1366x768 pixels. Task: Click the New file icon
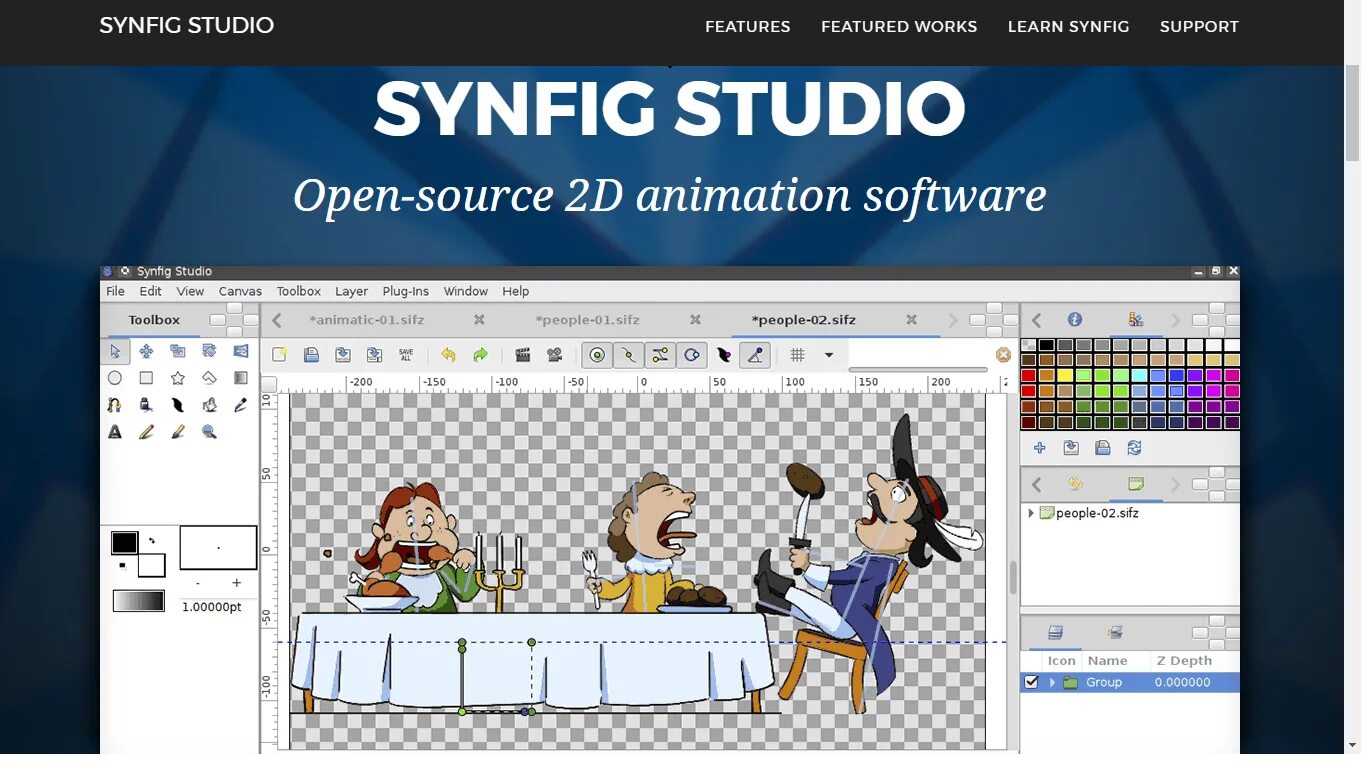[280, 355]
